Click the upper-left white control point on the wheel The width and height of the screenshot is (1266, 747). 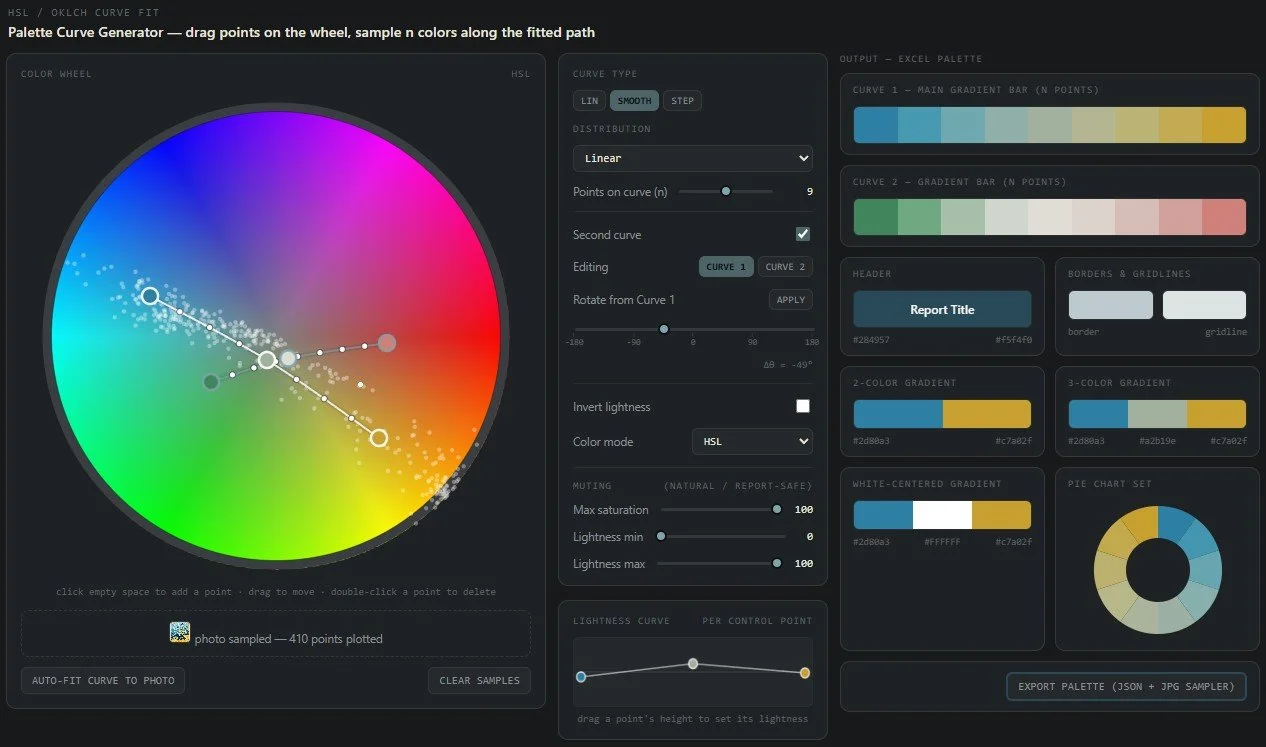click(150, 296)
